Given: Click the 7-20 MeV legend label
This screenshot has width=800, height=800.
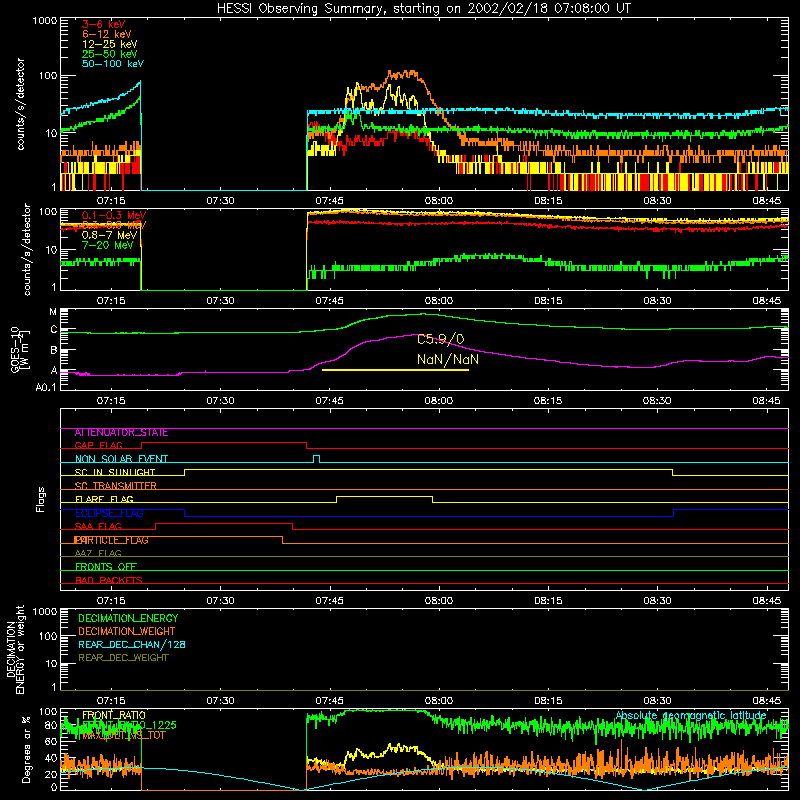Looking at the screenshot, I should (108, 245).
